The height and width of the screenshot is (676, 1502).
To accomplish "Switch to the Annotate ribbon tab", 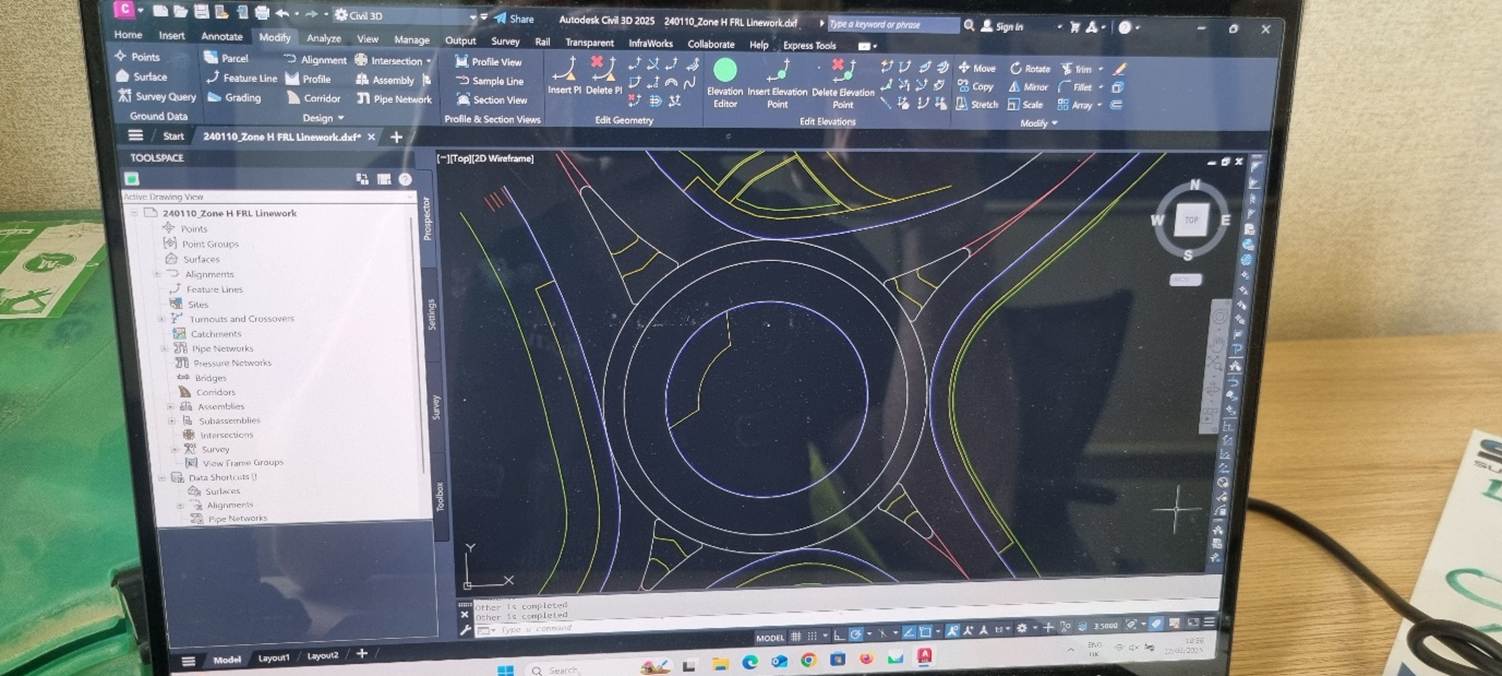I will point(221,37).
